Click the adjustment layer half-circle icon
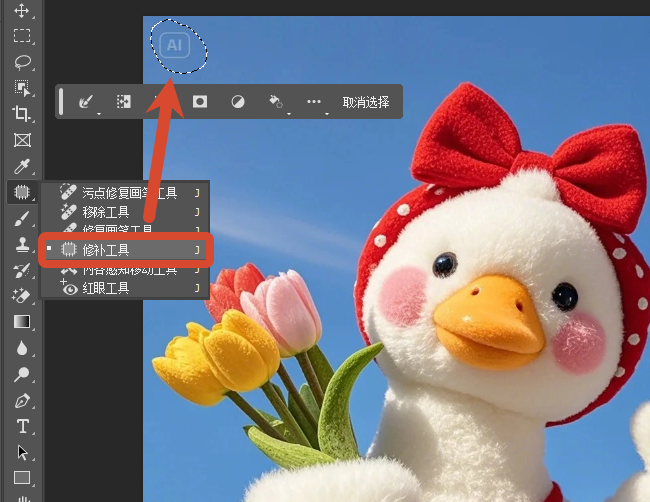The width and height of the screenshot is (650, 502). pos(238,102)
